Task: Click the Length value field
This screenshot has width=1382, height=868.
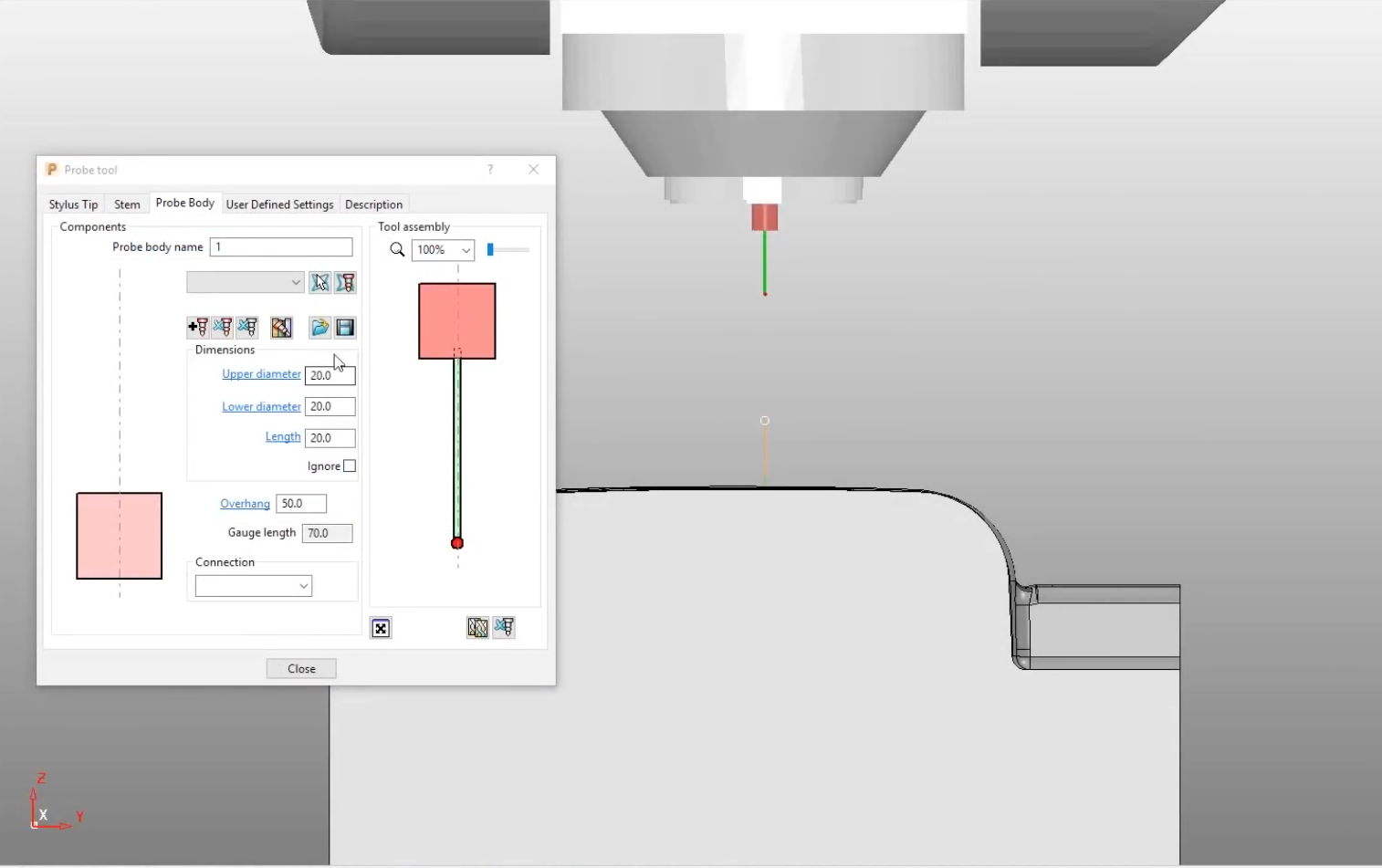Action: point(330,438)
